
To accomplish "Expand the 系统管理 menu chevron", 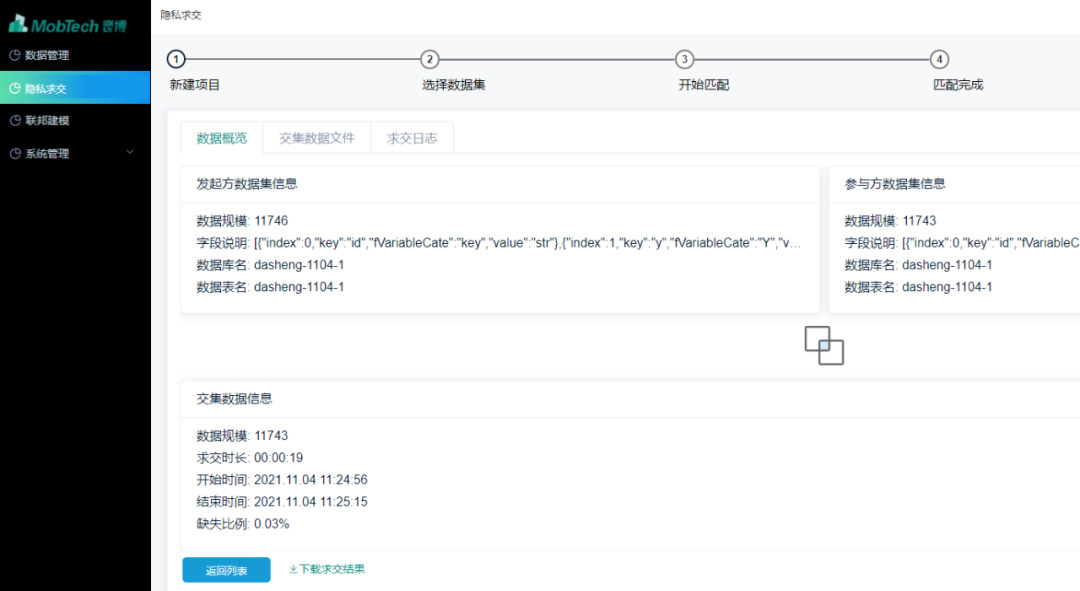I will 129,152.
